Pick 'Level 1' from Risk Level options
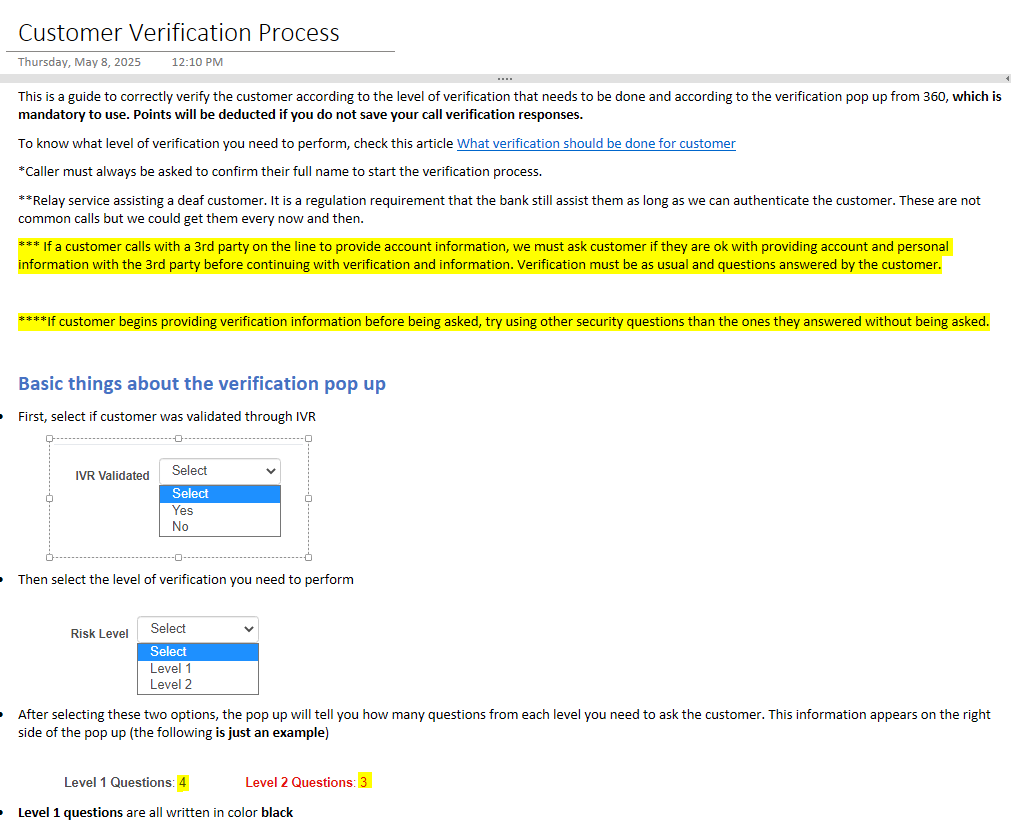Image resolution: width=1011 pixels, height=835 pixels. tap(171, 668)
